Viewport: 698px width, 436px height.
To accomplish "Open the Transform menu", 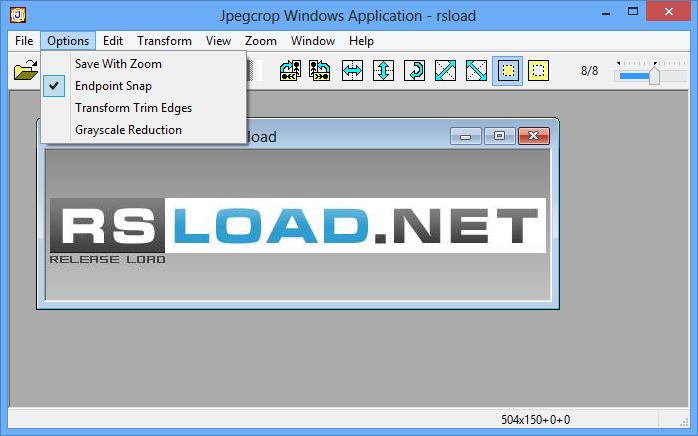I will point(164,41).
